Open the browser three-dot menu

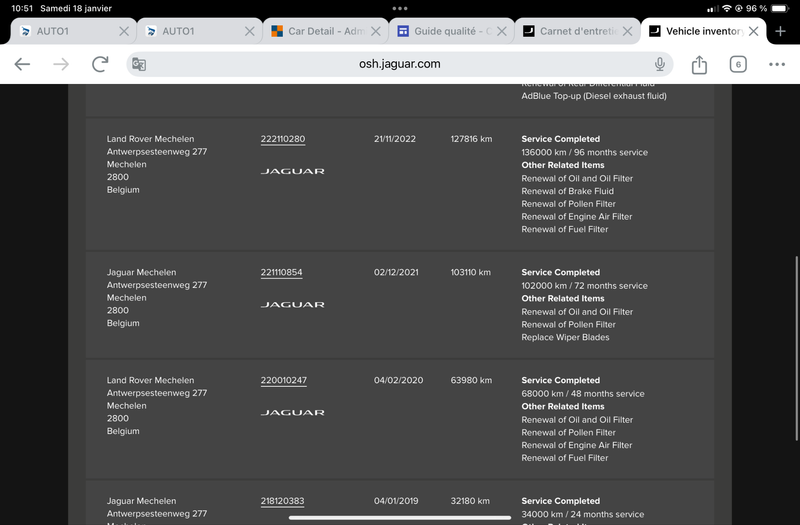(x=777, y=64)
